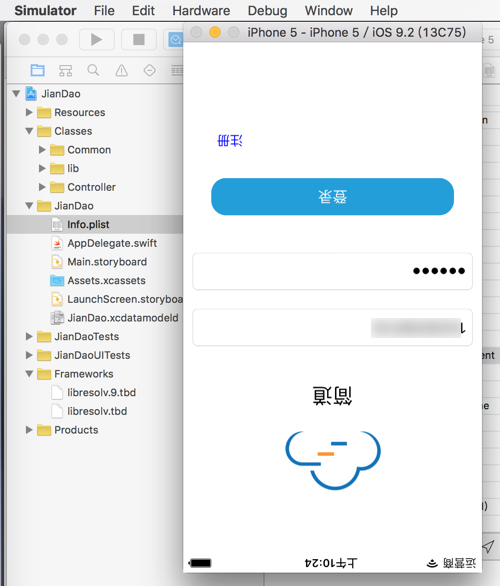
Task: Click the Main.storyboard file icon
Action: coord(57,262)
